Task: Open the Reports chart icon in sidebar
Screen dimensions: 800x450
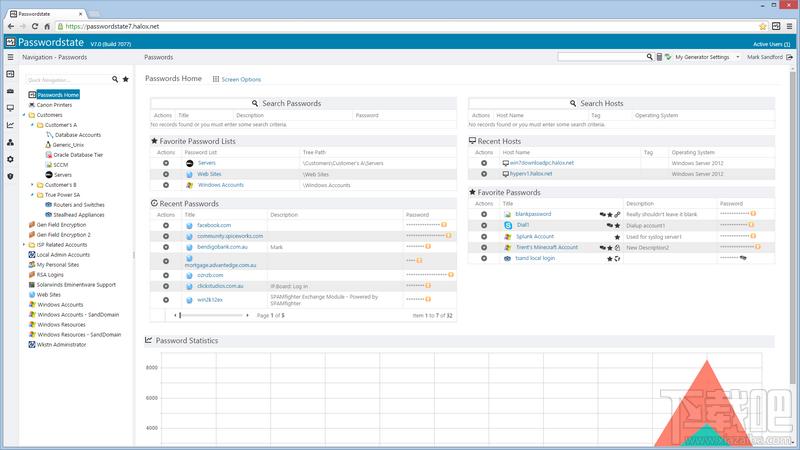Action: click(10, 125)
